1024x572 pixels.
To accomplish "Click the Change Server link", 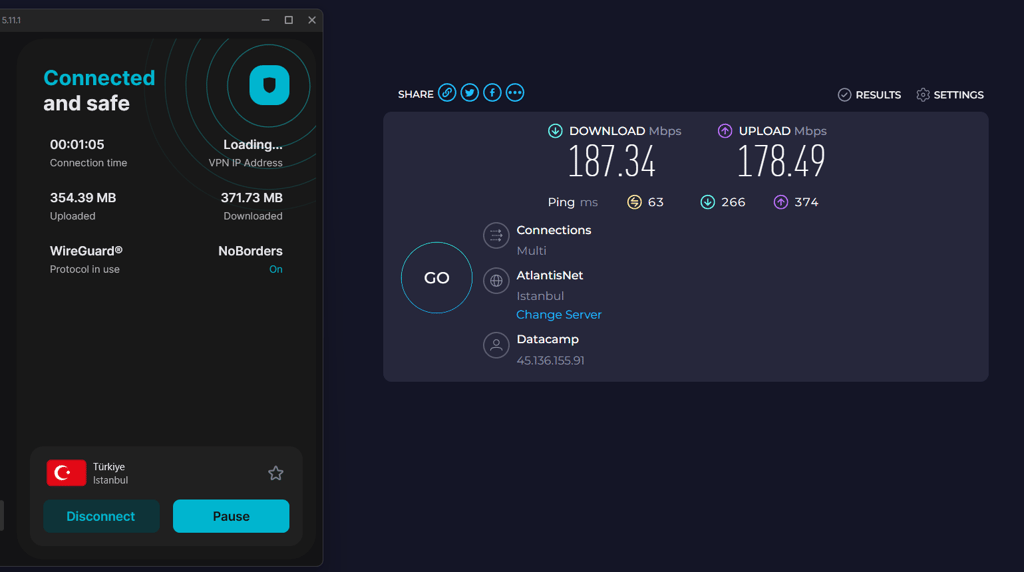I will pos(559,315).
